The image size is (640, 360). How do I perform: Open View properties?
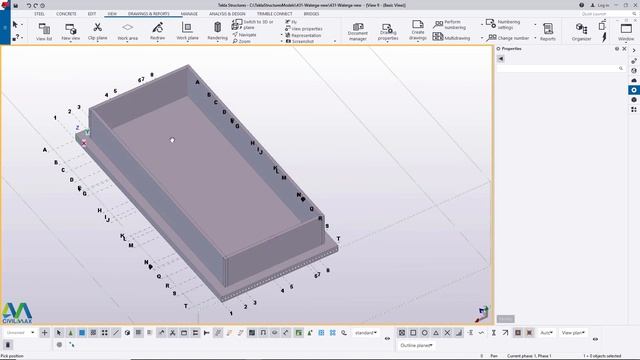pyautogui.click(x=304, y=29)
